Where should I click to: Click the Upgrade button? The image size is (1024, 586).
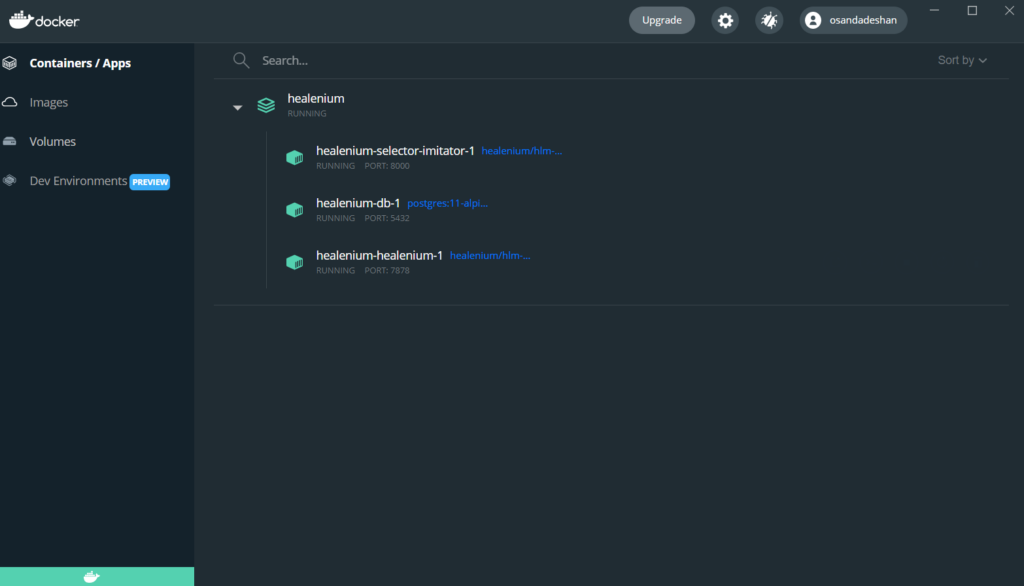[x=661, y=20]
